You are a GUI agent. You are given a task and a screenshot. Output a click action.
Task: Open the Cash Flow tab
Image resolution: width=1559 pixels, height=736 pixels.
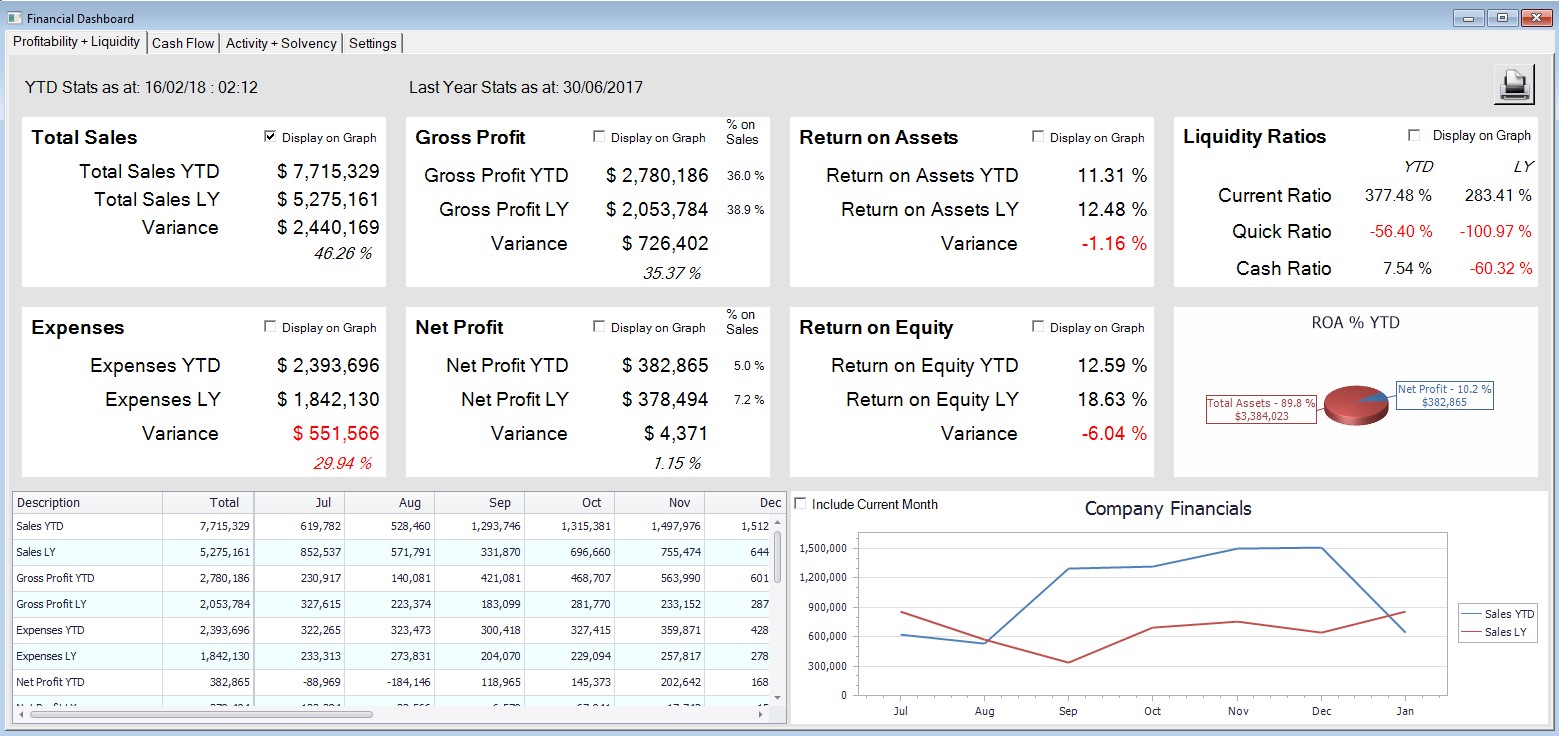pos(183,43)
